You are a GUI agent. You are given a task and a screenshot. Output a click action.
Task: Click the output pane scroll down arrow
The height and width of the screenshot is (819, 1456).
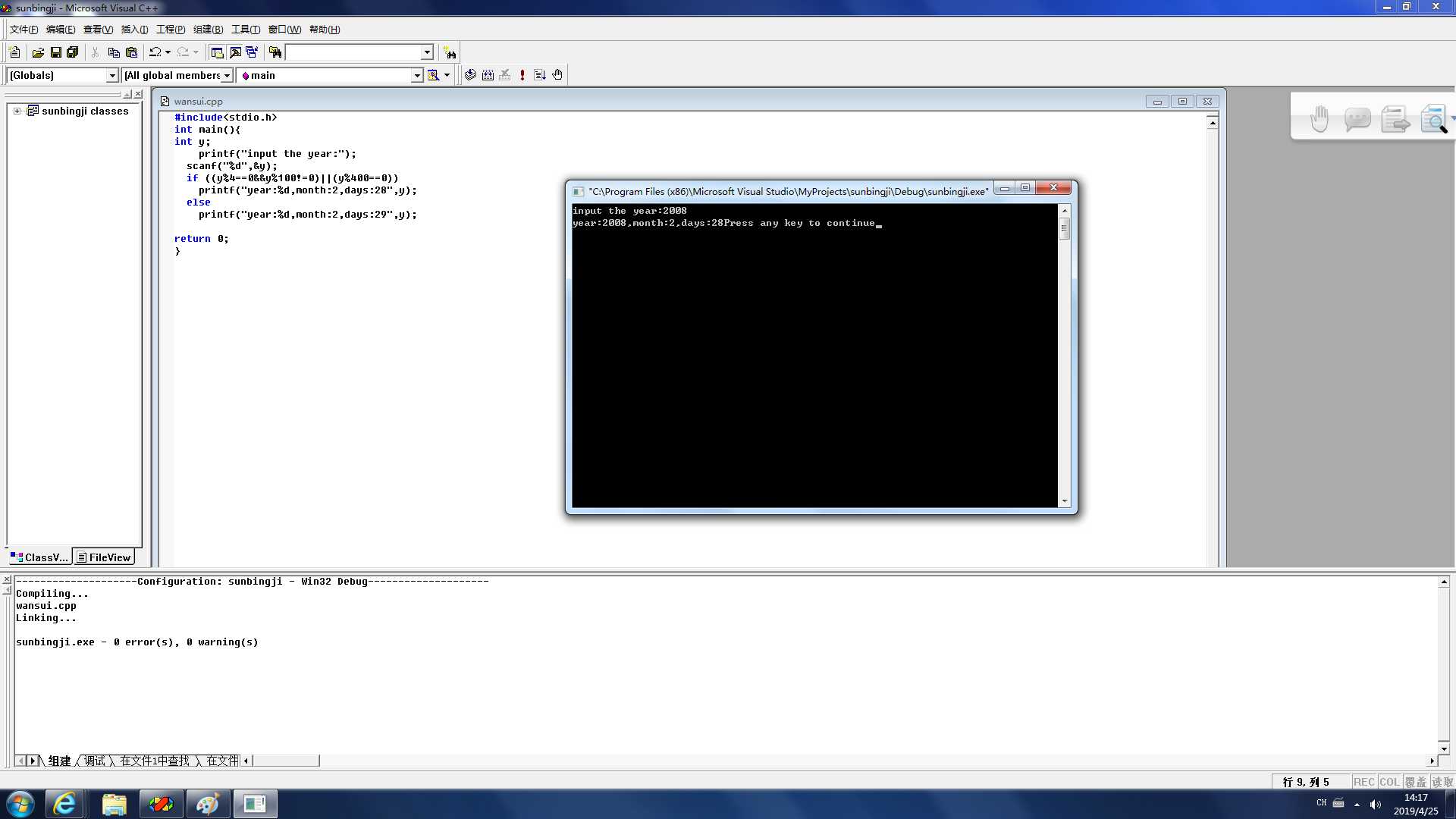coord(1444,748)
